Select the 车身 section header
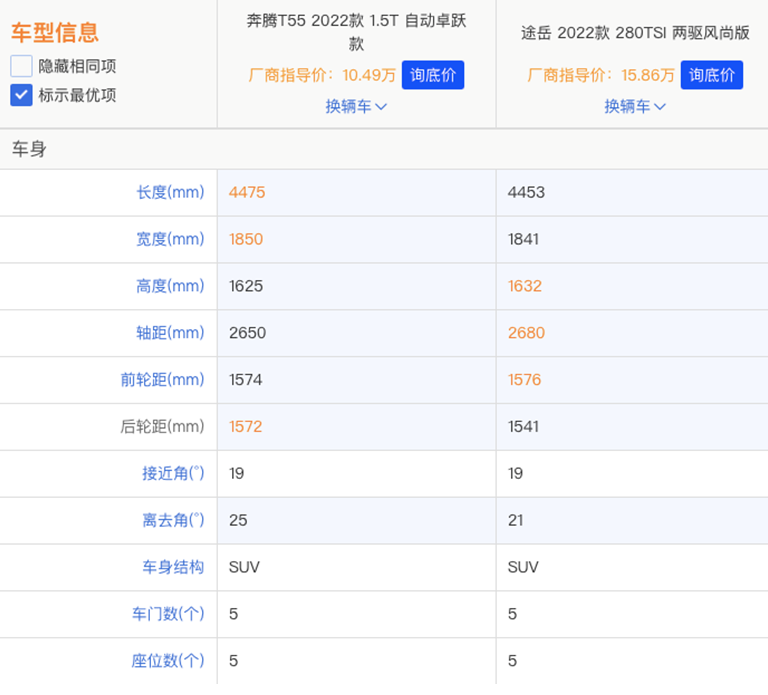 coord(29,149)
